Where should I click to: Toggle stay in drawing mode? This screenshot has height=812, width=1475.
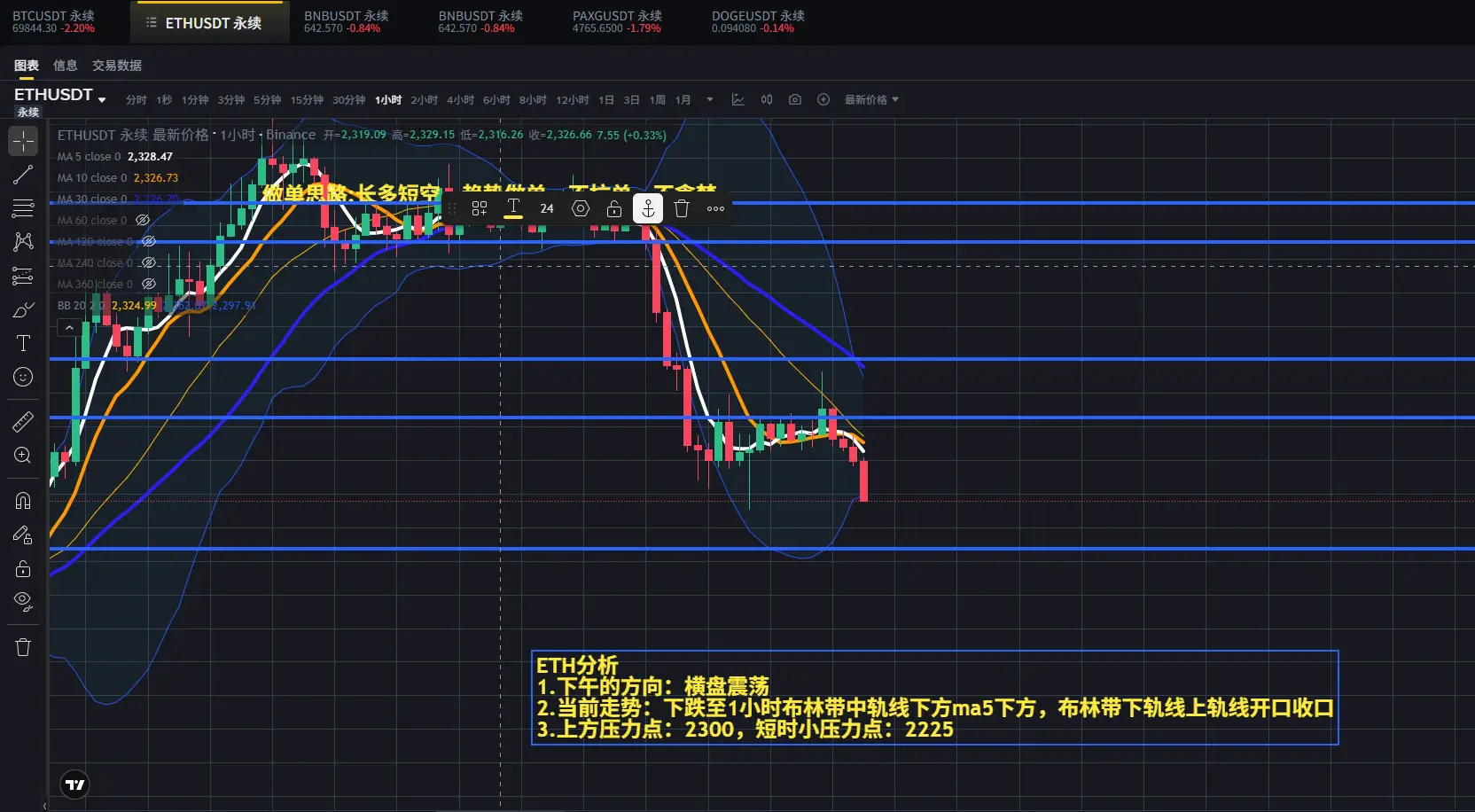(23, 535)
